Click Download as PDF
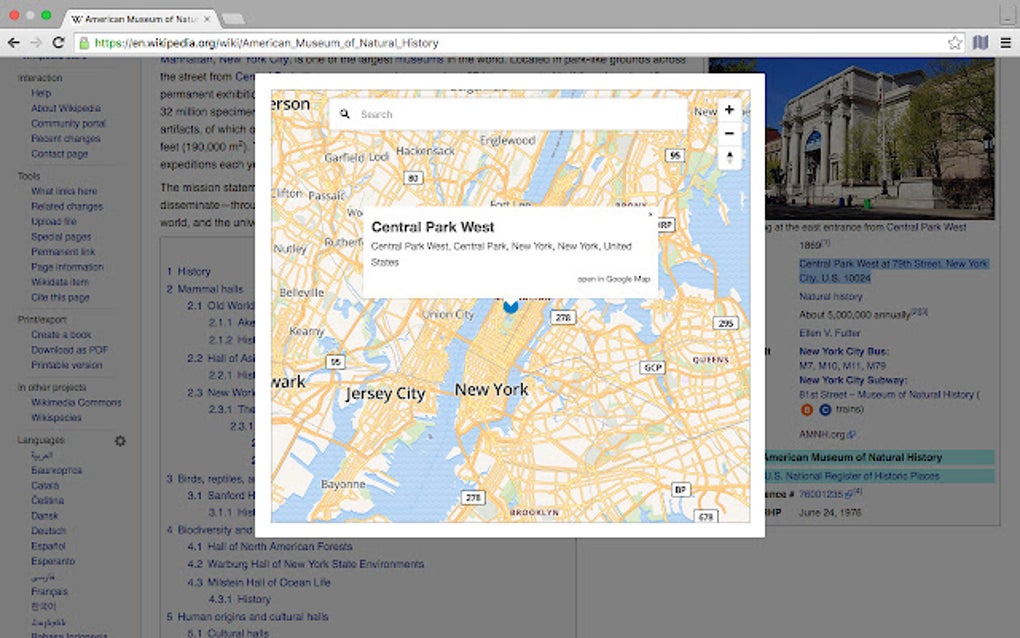 coord(70,350)
